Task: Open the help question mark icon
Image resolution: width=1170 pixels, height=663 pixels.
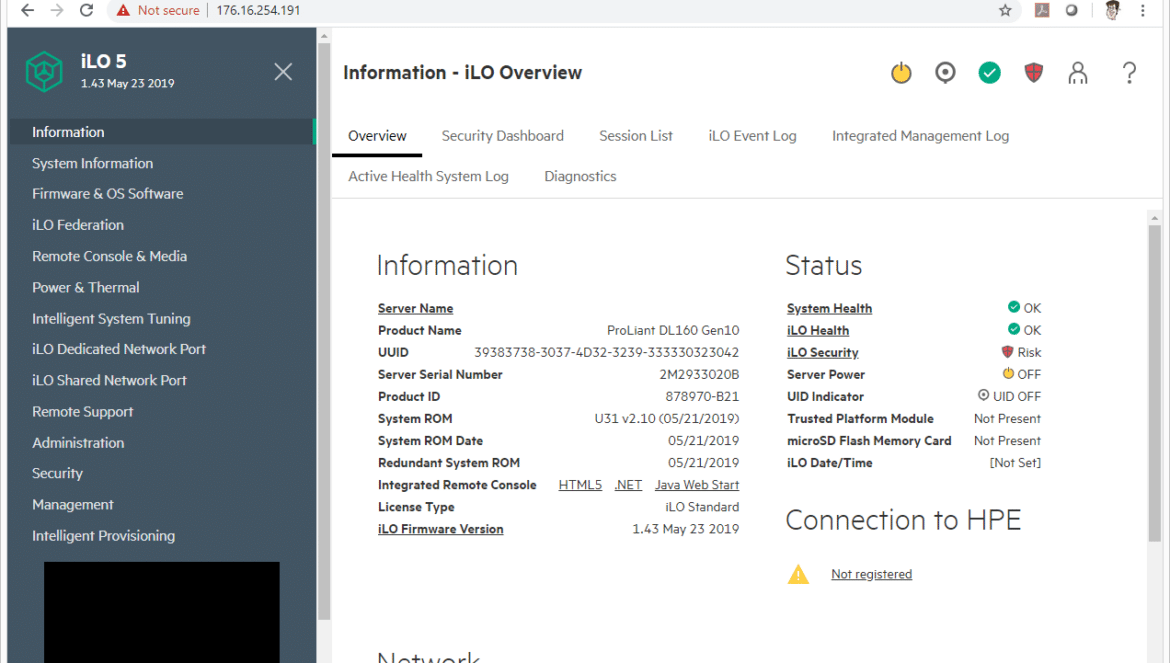Action: [1129, 72]
